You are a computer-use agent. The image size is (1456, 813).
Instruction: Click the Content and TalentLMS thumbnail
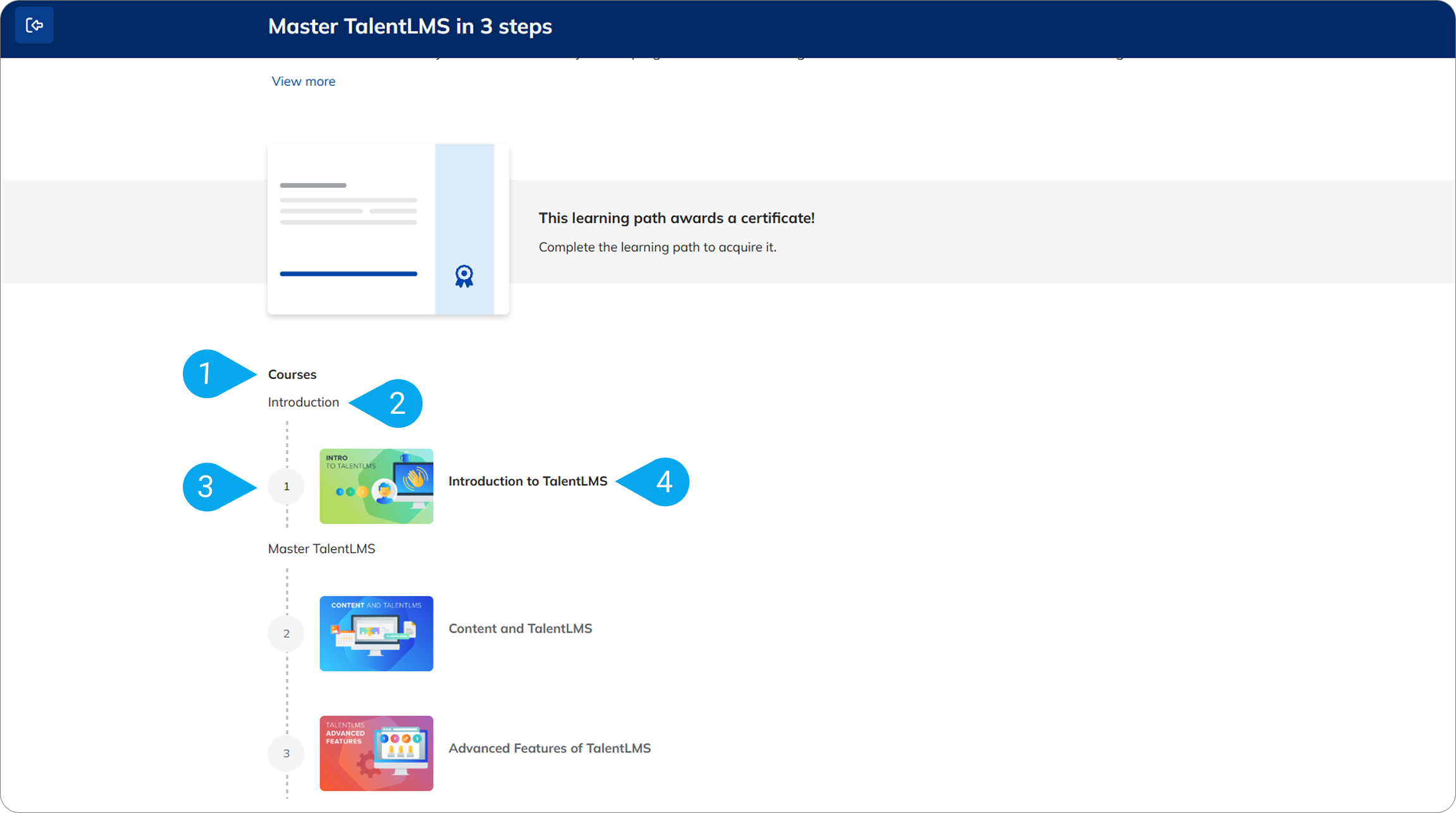(376, 633)
